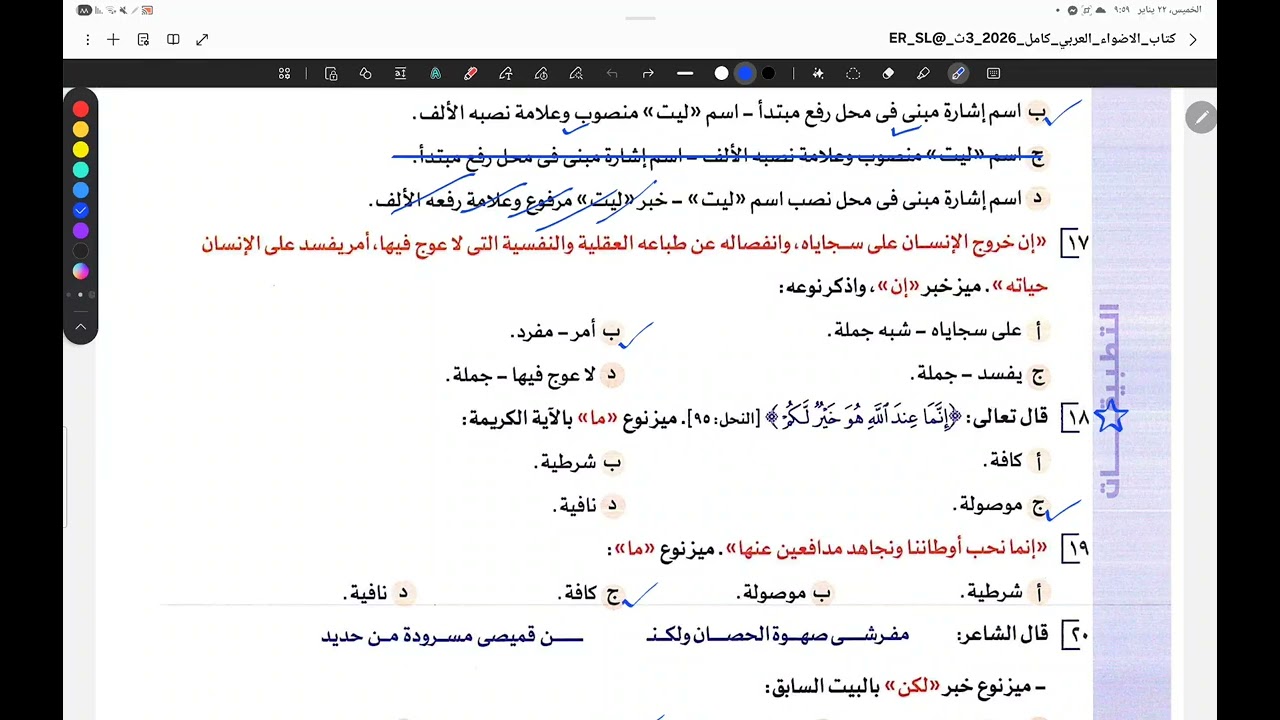Tap question number 17 box
The height and width of the screenshot is (720, 1280).
point(1075,243)
